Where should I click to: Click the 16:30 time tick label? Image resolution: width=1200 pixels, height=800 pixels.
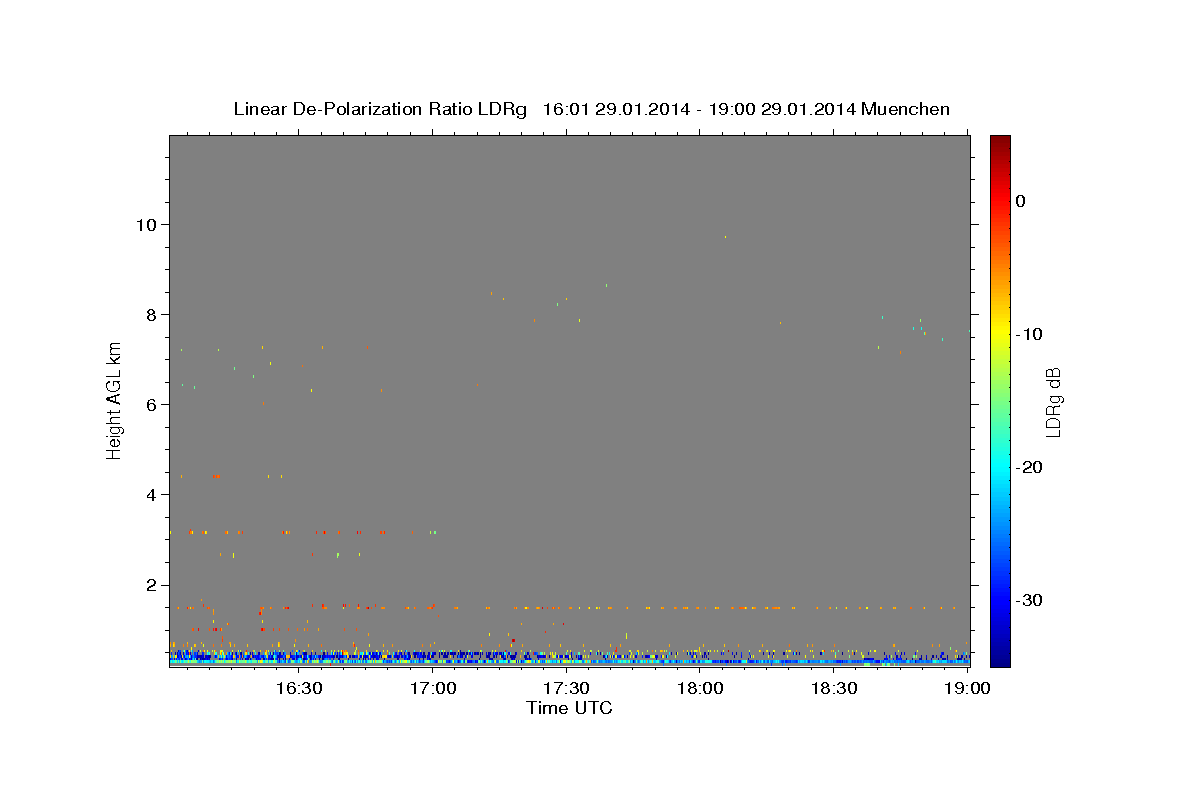click(298, 688)
